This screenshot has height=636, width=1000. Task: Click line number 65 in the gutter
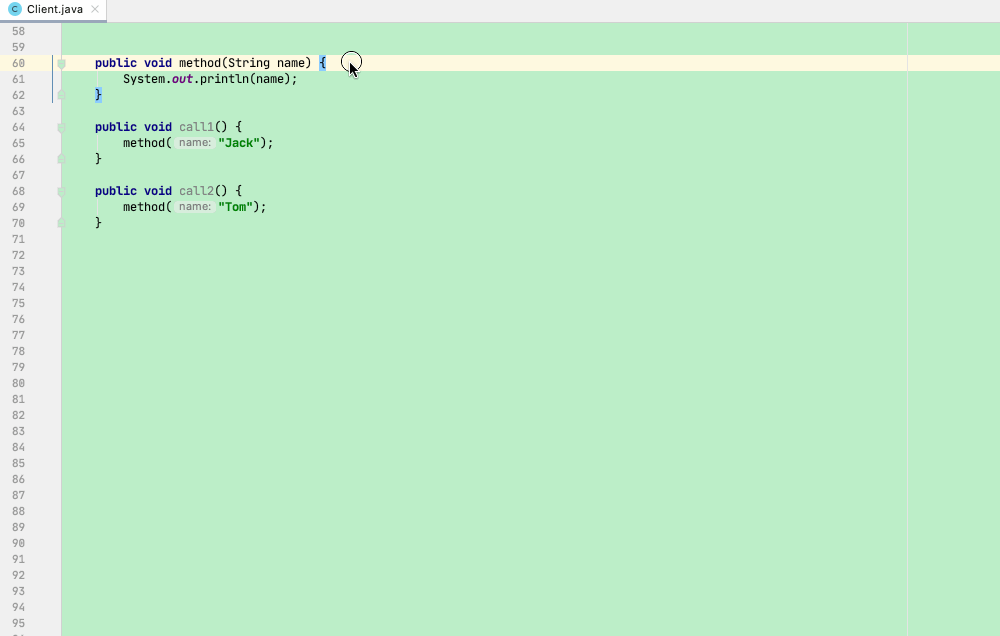click(x=18, y=143)
